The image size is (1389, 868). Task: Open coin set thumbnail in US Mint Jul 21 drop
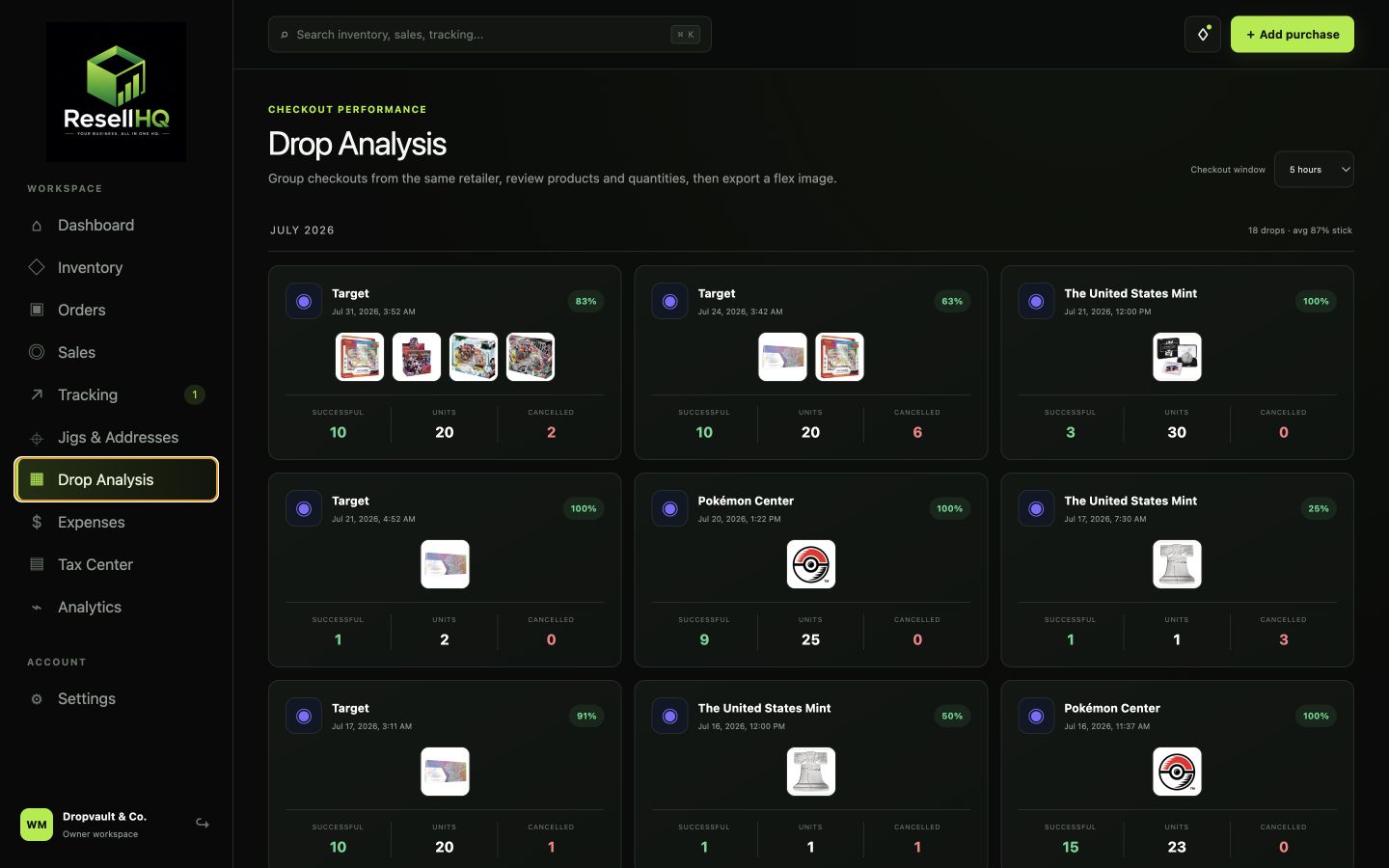(1177, 357)
